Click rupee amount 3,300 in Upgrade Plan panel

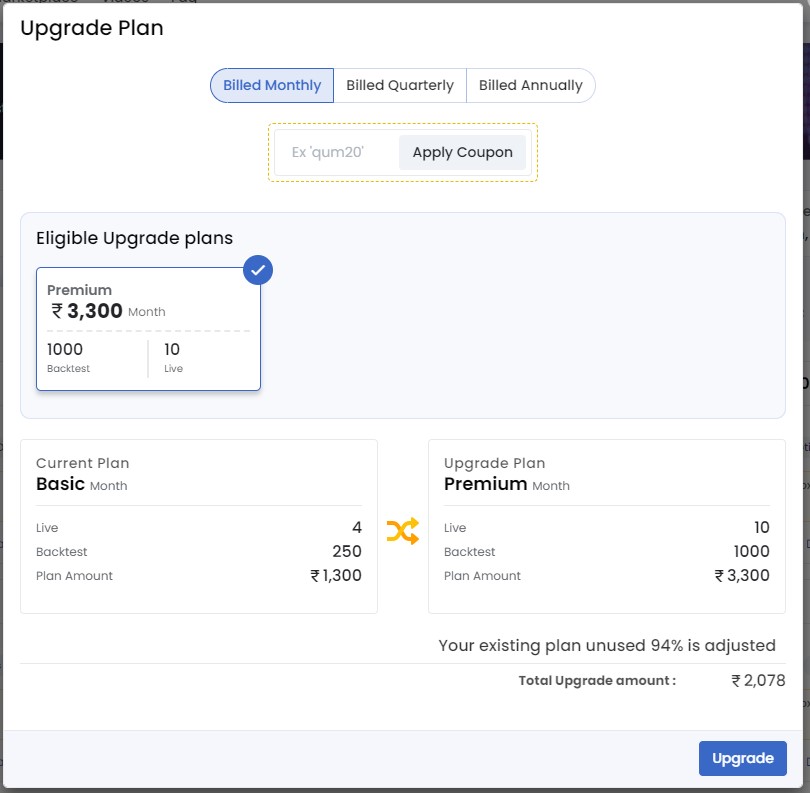tap(742, 576)
